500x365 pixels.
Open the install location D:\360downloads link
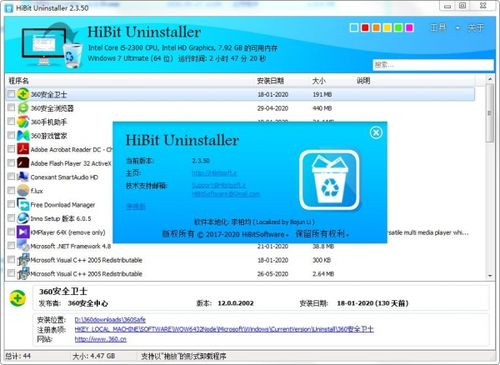[110, 320]
